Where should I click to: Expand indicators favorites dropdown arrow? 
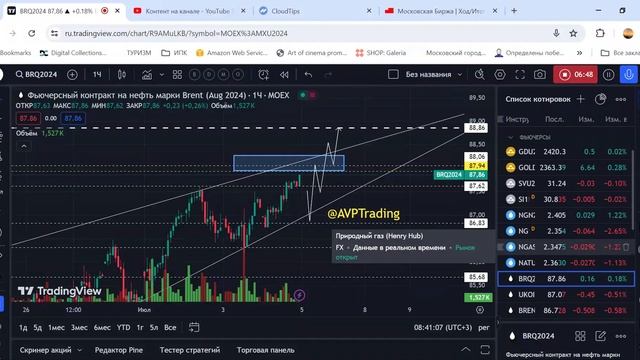[x=162, y=75]
